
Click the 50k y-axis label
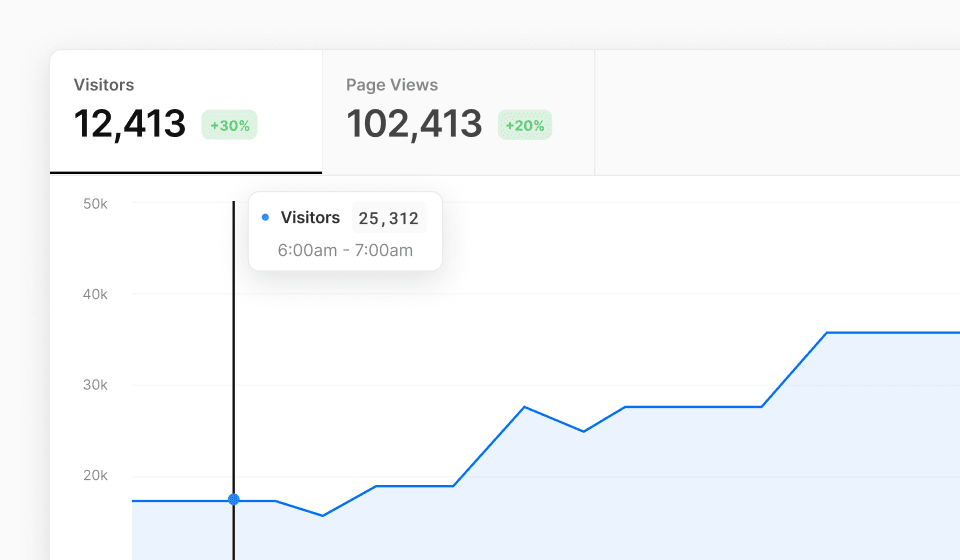click(x=96, y=204)
